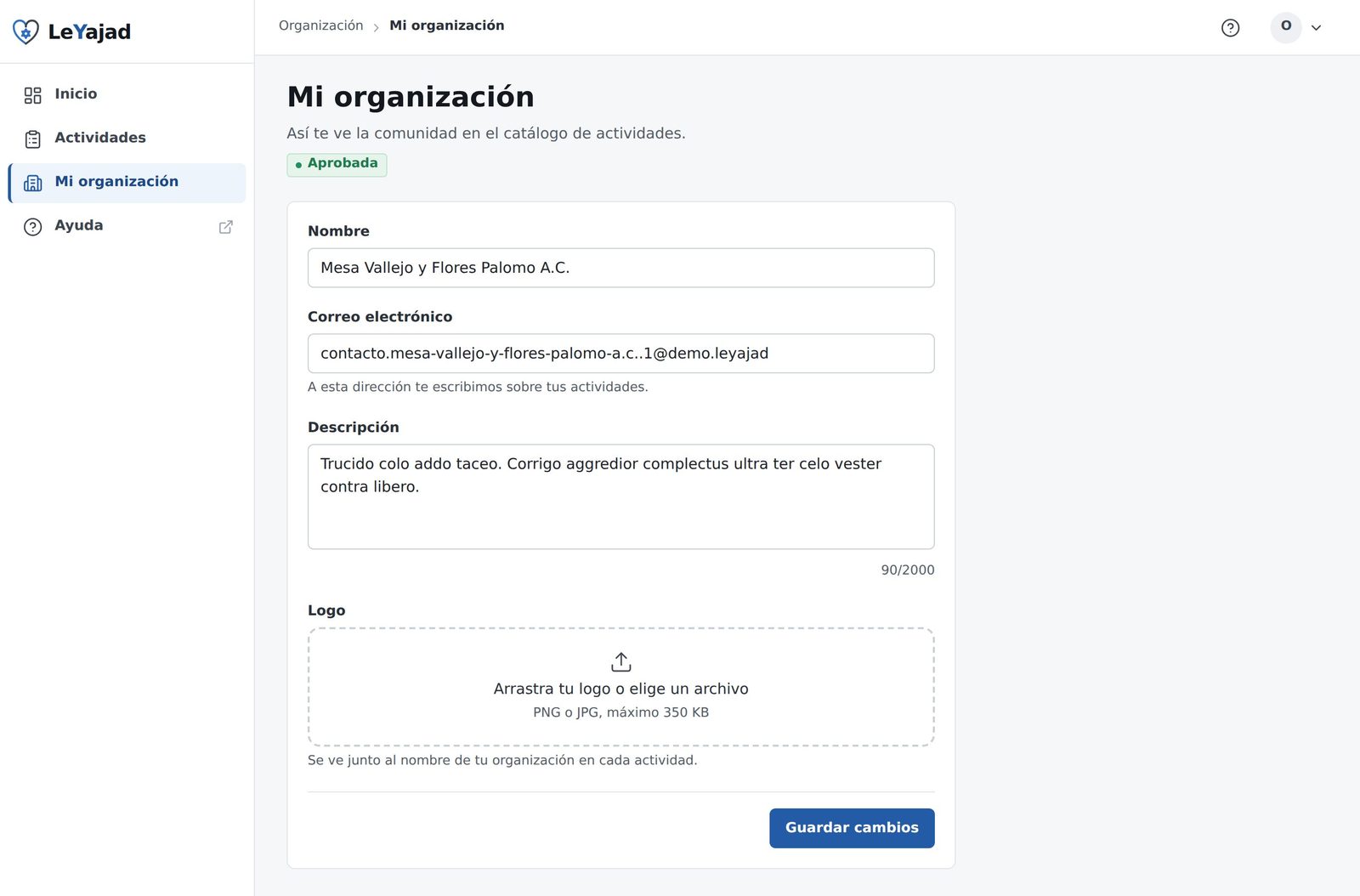
Task: Click the Mi organización breadcrumb item
Action: coord(447,26)
